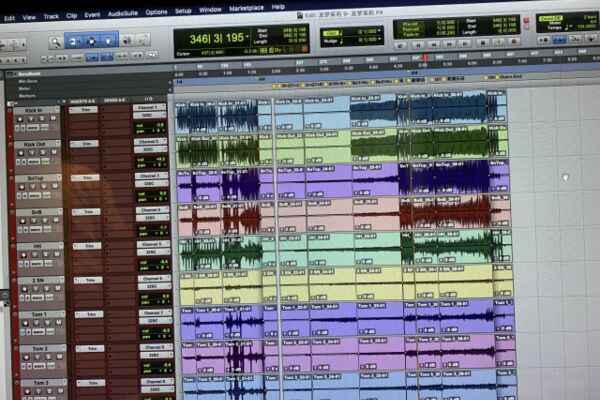The image size is (600, 400).
Task: Click the Pre-roll button
Action: tap(410, 24)
